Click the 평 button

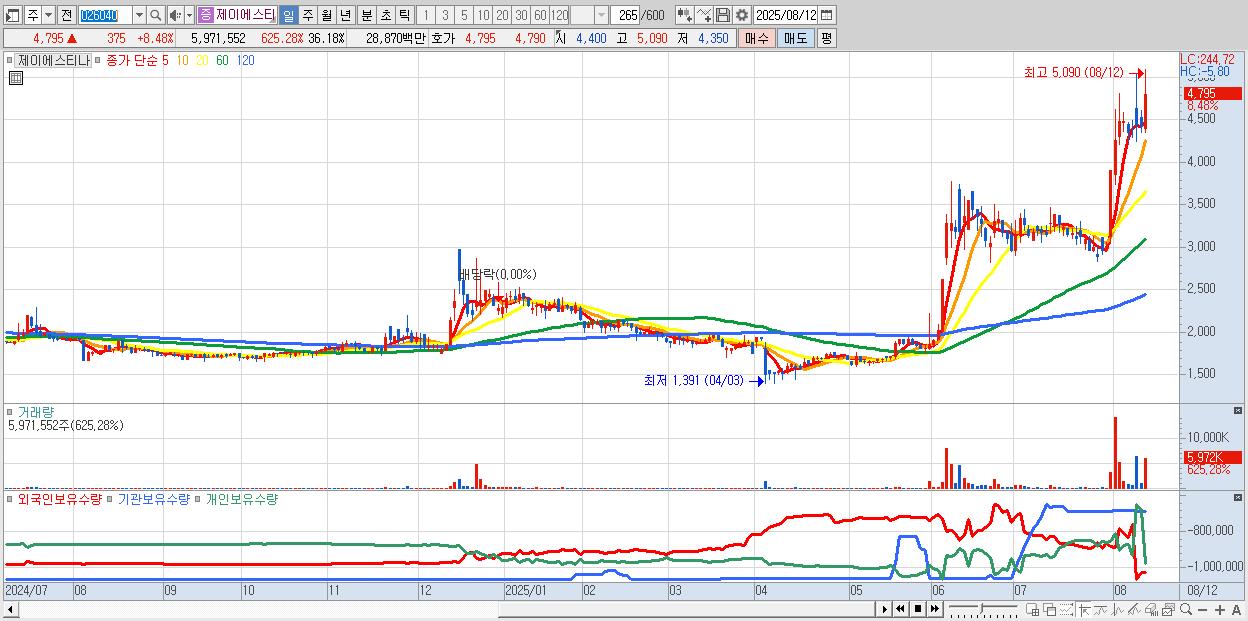click(x=826, y=38)
